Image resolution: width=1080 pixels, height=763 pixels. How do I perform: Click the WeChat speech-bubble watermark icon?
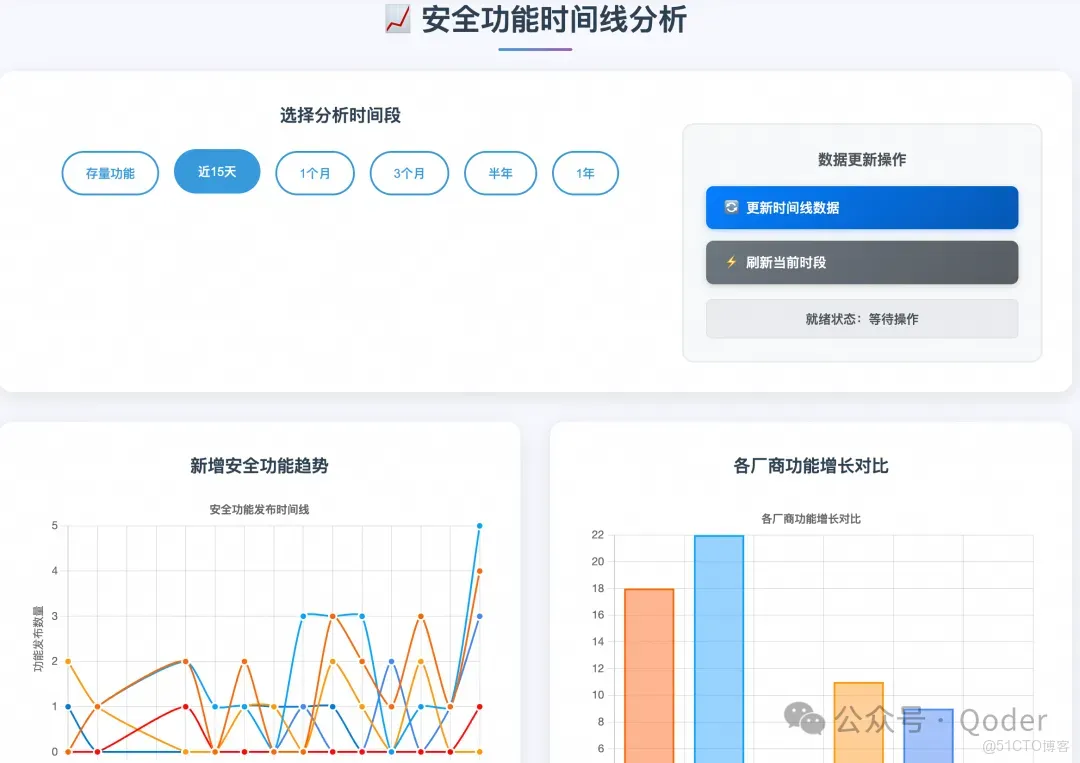(x=800, y=719)
